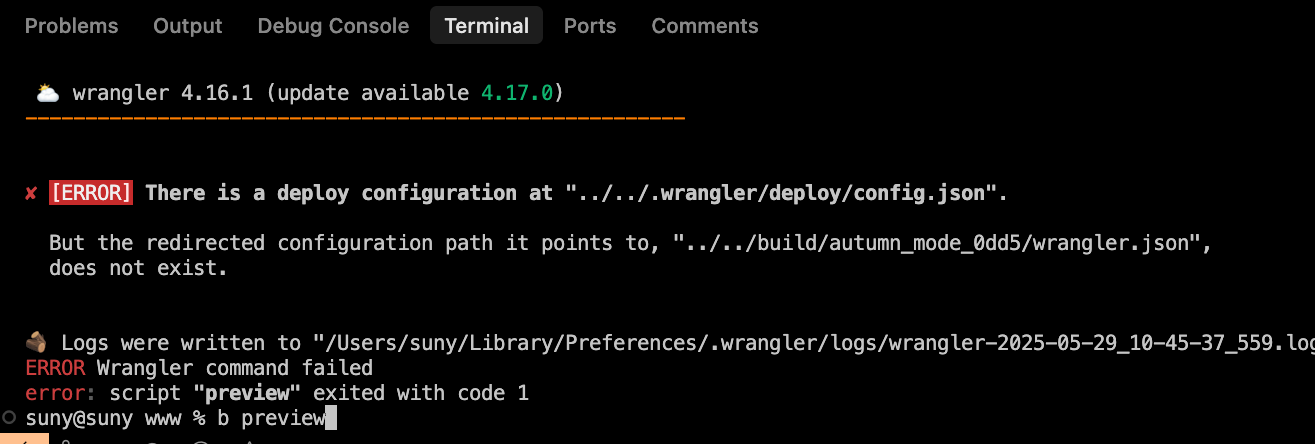Image resolution: width=1315 pixels, height=444 pixels.
Task: Open the .wrangler/deploy/config.json path link
Action: [x=780, y=193]
